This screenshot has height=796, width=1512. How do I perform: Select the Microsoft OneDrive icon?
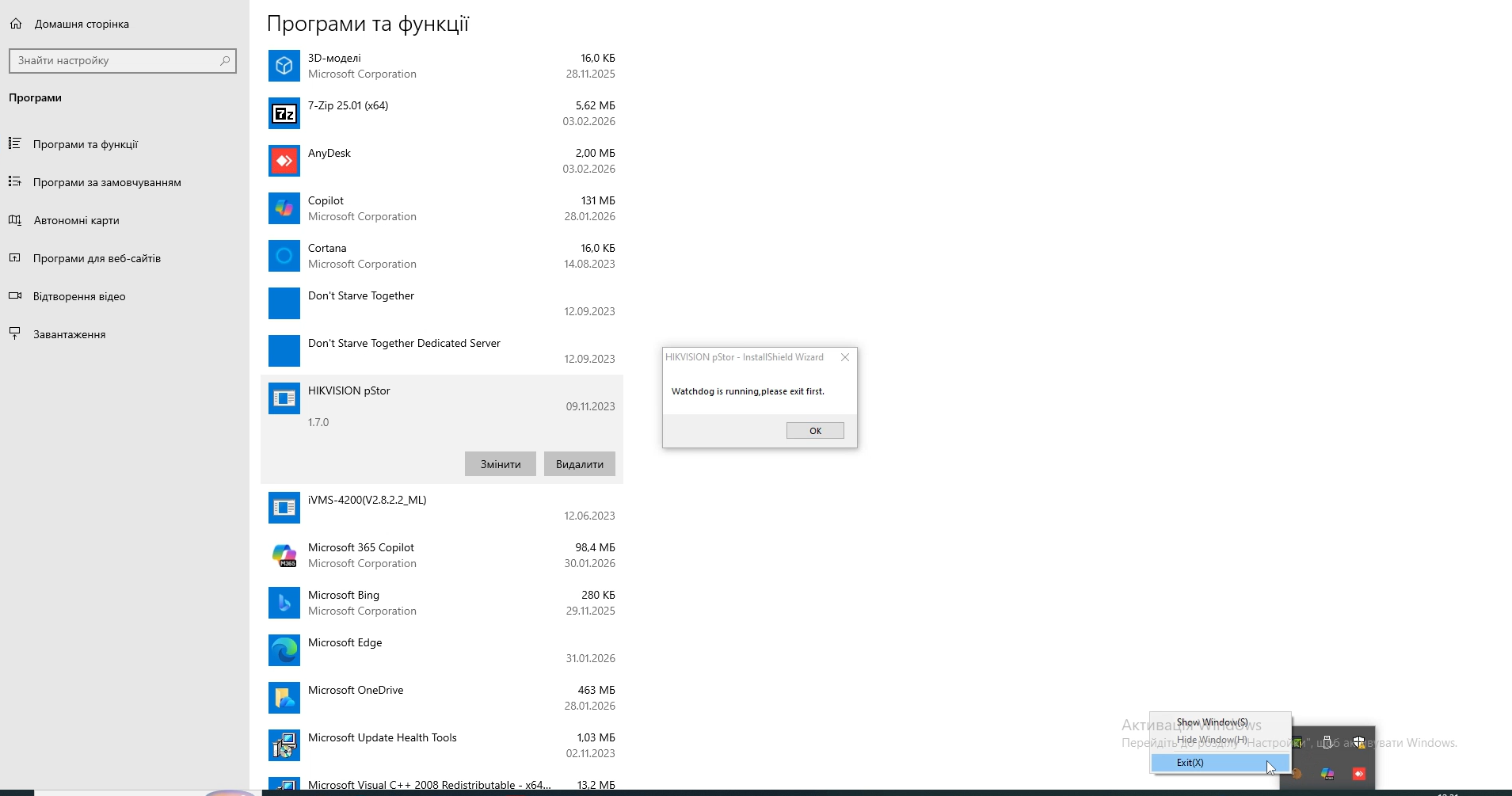point(284,698)
